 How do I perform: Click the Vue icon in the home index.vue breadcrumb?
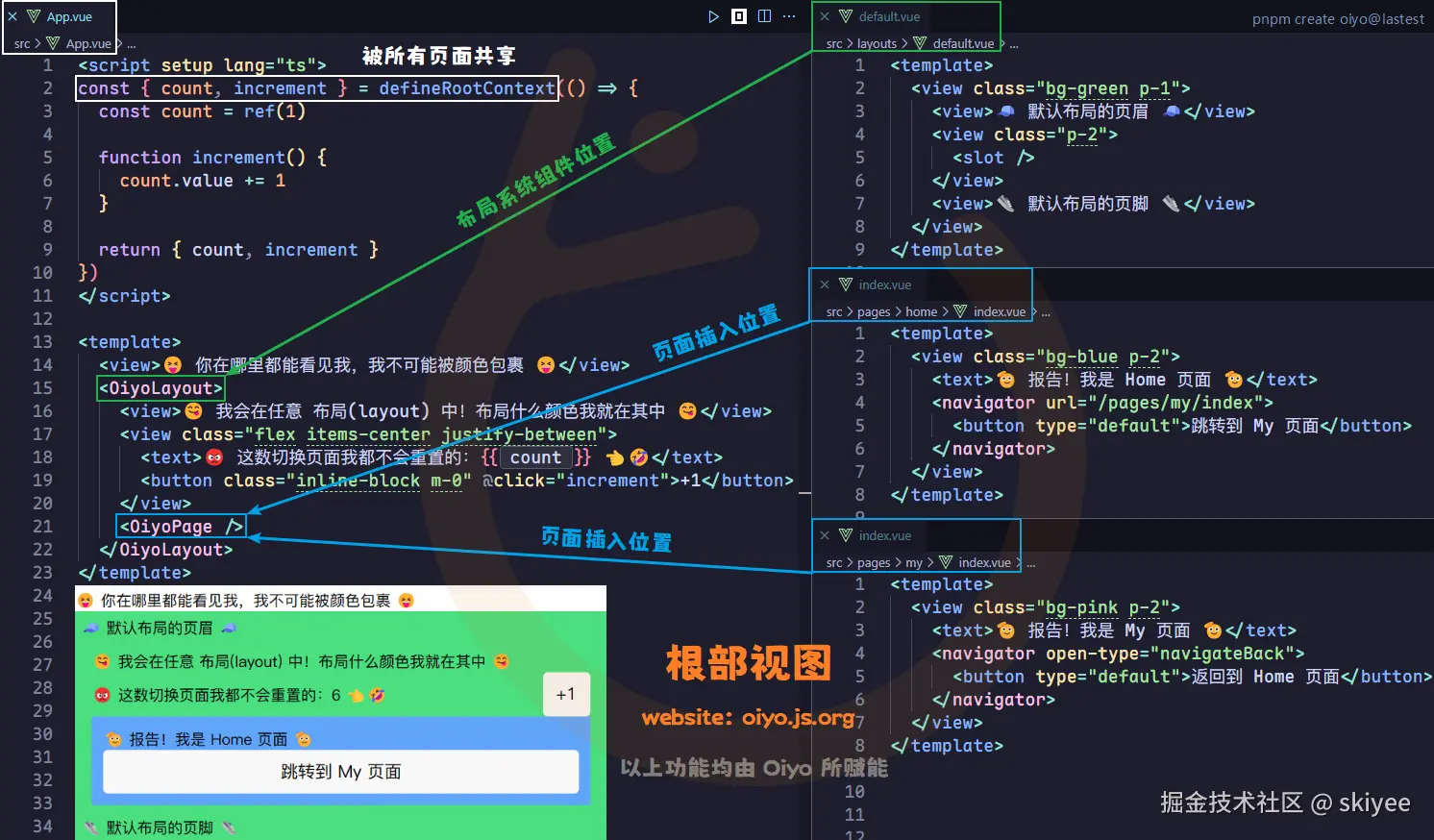pos(960,311)
